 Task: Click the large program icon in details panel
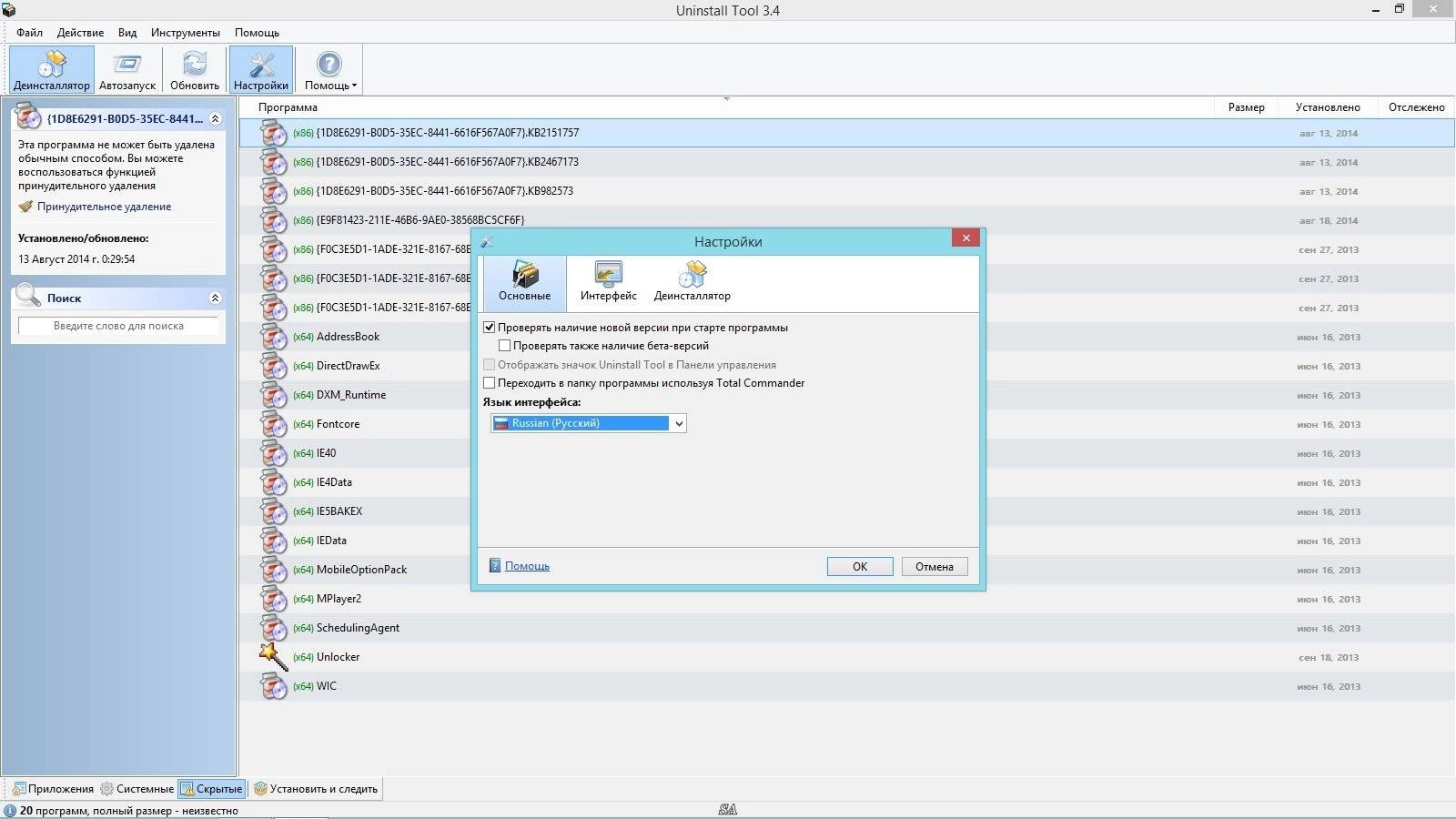pyautogui.click(x=29, y=117)
